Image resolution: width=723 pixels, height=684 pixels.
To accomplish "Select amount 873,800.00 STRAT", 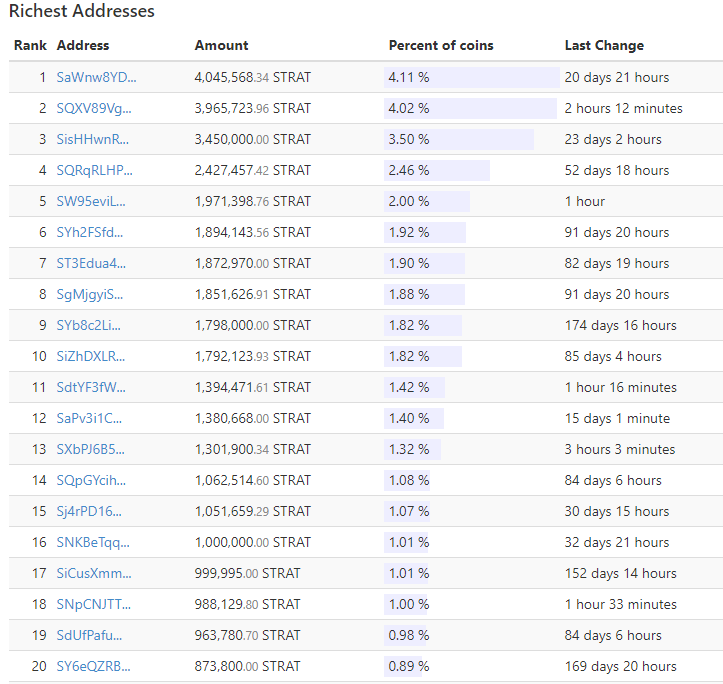I will 247,666.
